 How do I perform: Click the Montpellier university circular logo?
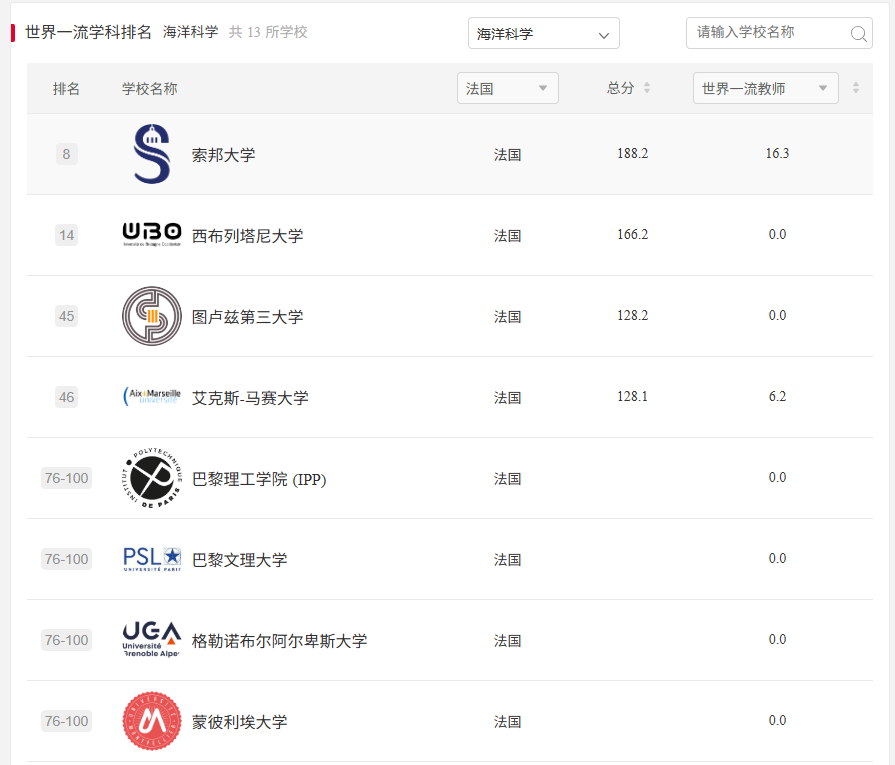151,718
